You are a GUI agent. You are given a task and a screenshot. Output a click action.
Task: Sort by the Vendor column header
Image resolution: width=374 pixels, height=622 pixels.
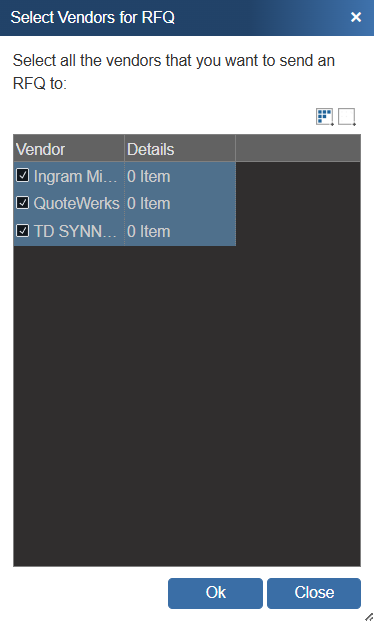(69, 149)
